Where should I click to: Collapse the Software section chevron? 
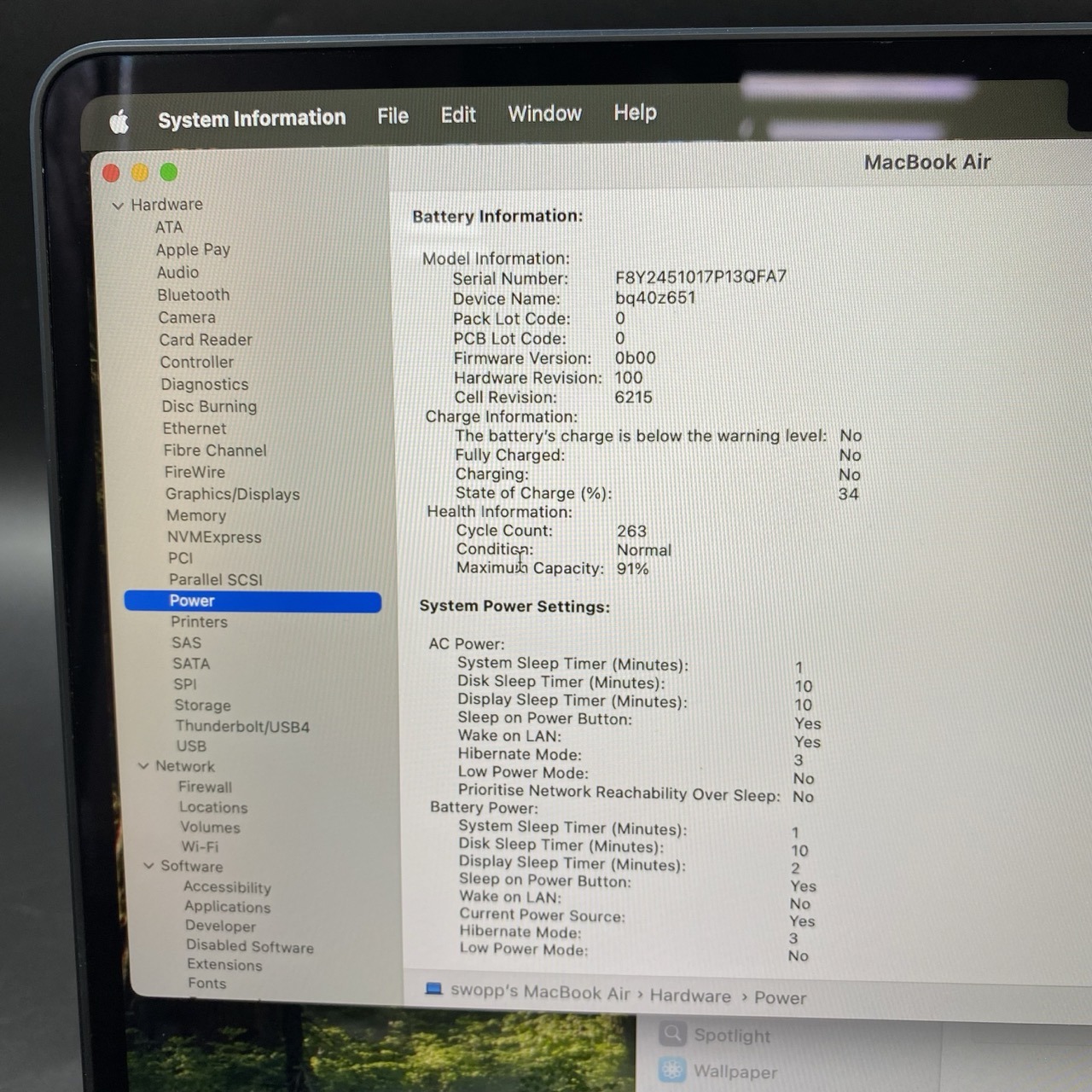[148, 866]
